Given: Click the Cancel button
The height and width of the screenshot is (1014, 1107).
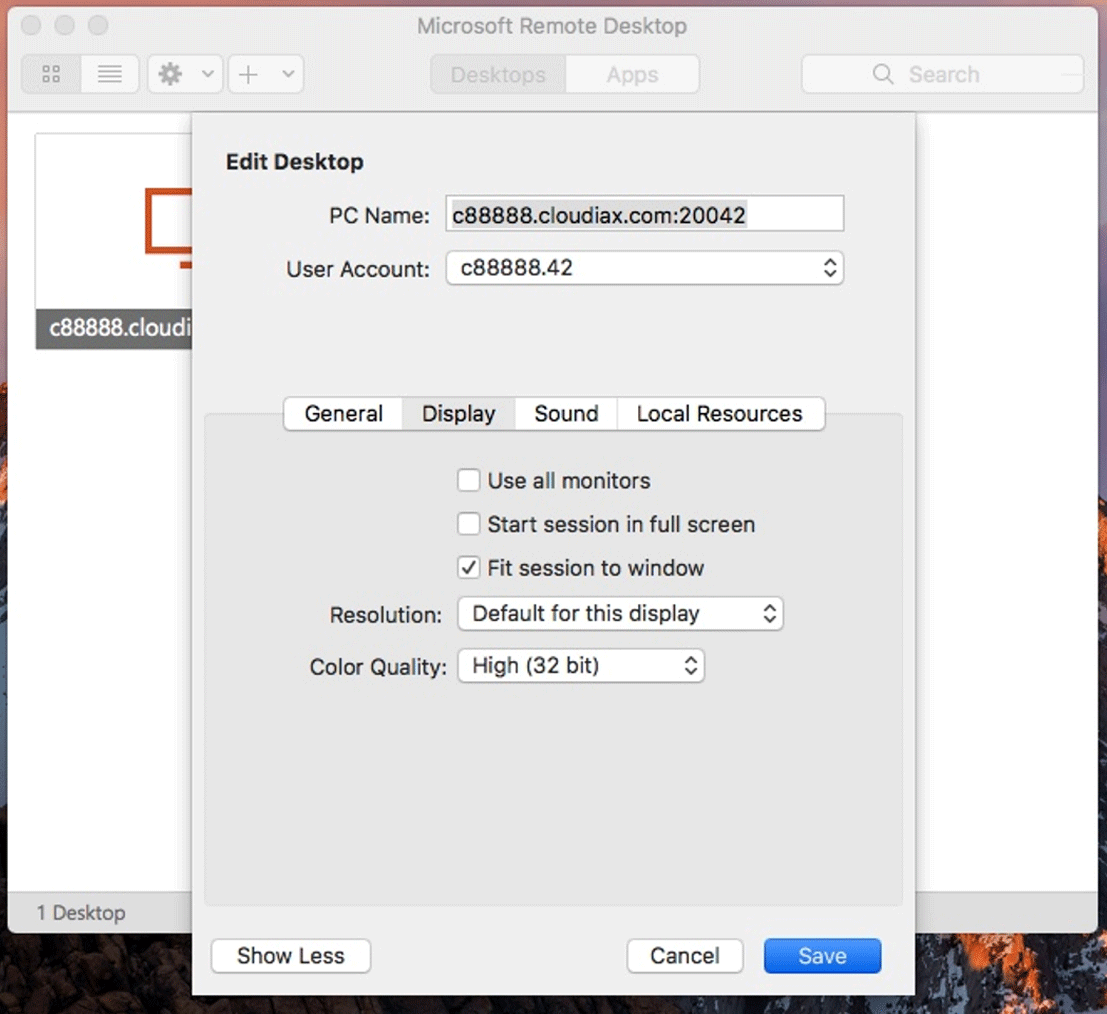Looking at the screenshot, I should tap(685, 956).
